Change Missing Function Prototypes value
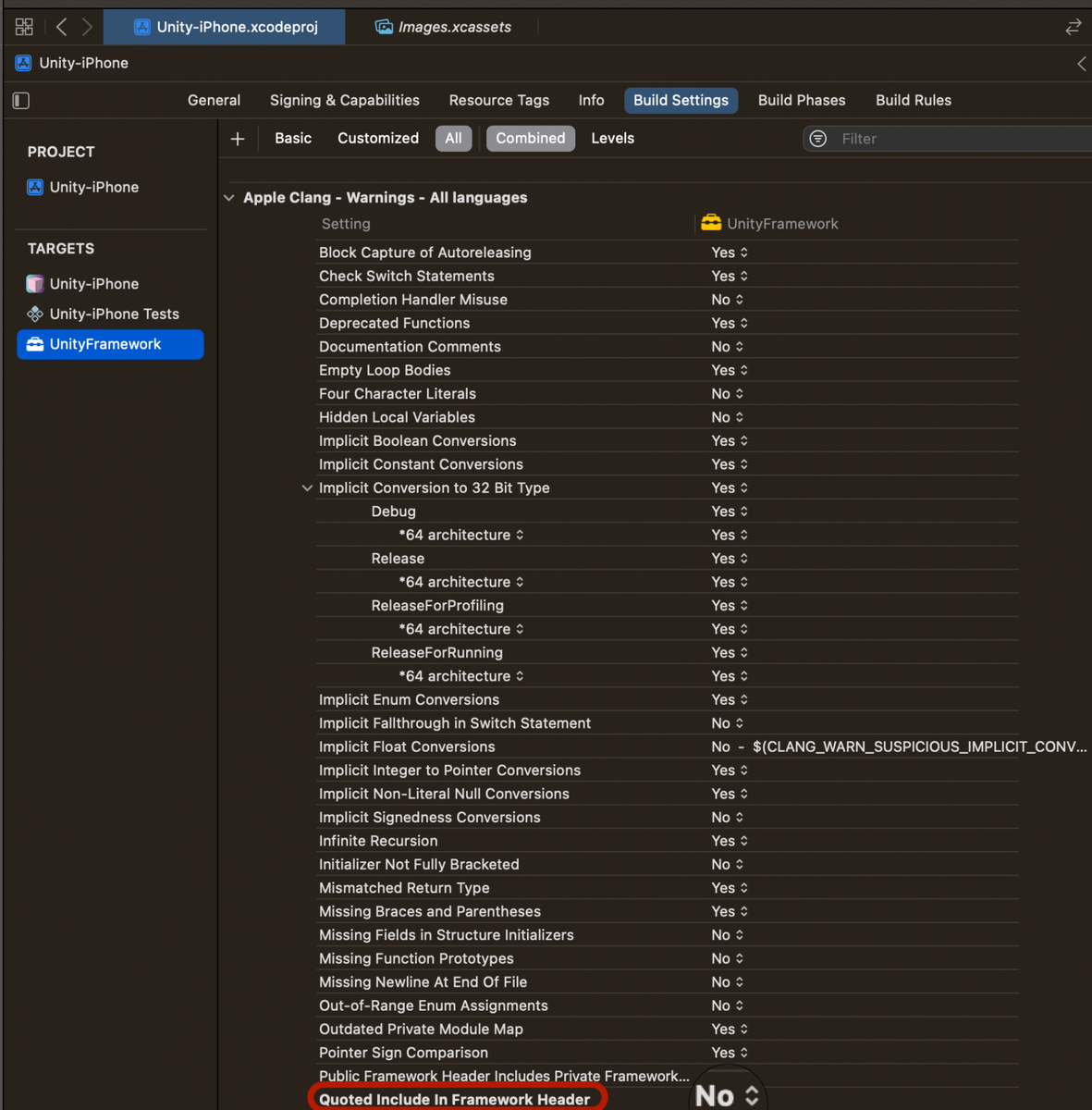The width and height of the screenshot is (1092, 1110). pos(728,958)
